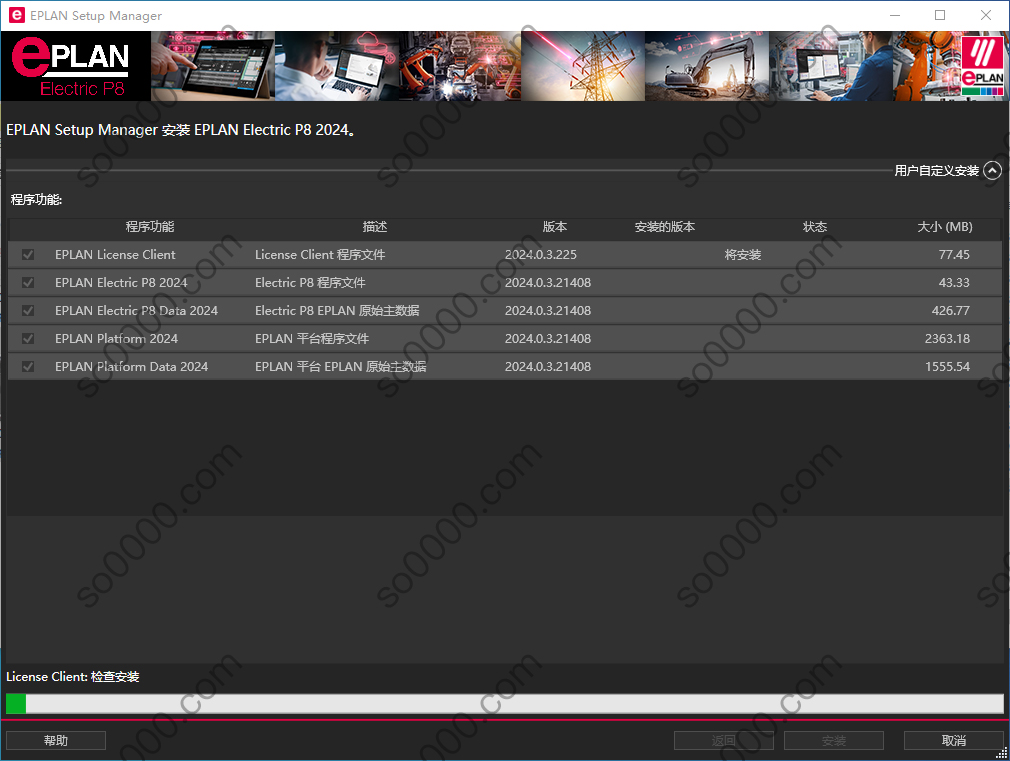This screenshot has width=1010, height=761.
Task: Click the 取消 button
Action: point(953,740)
